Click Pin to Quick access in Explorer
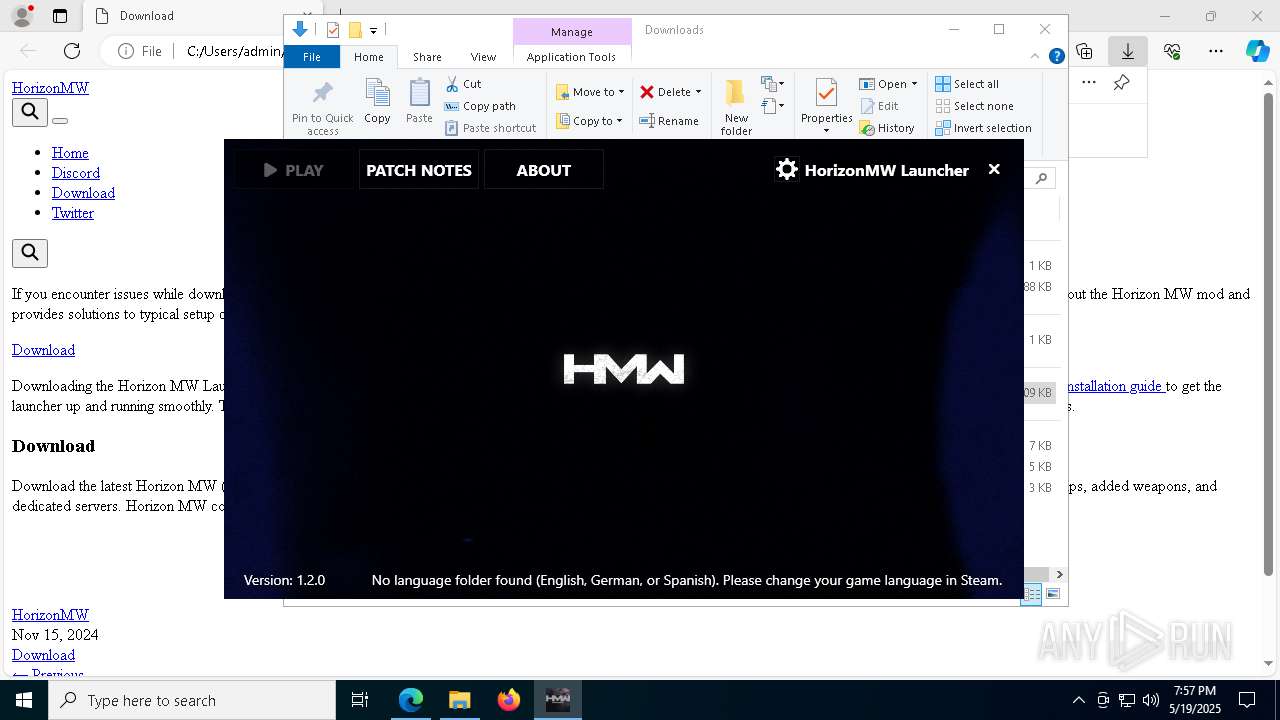This screenshot has height=720, width=1280. coord(322,108)
